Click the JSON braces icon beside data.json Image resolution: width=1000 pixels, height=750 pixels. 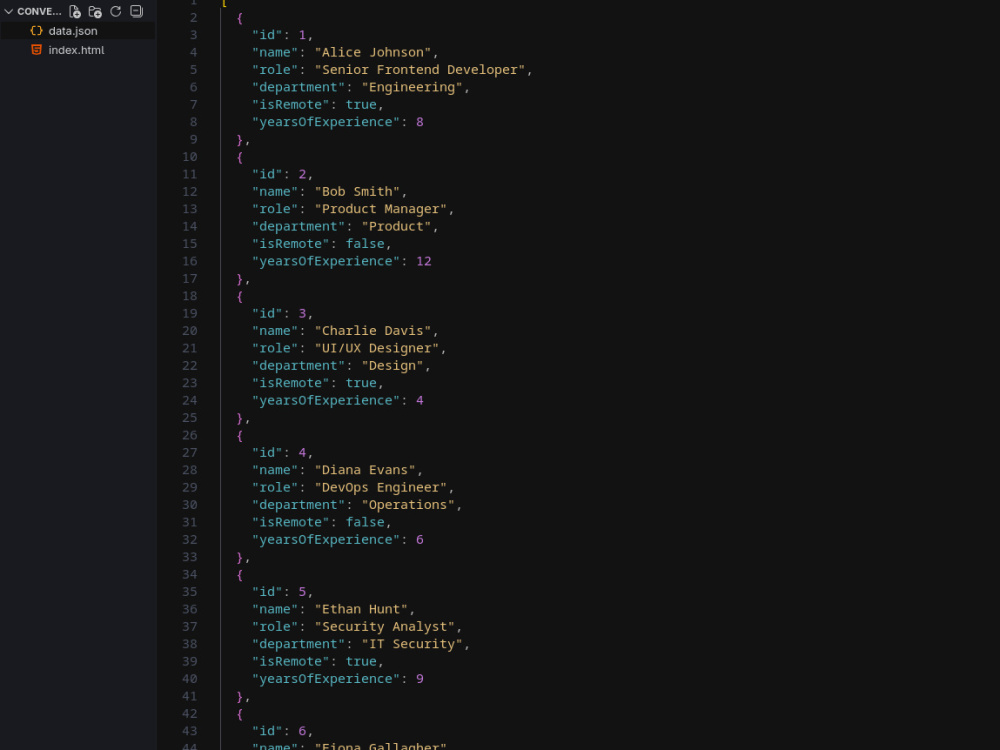(36, 31)
